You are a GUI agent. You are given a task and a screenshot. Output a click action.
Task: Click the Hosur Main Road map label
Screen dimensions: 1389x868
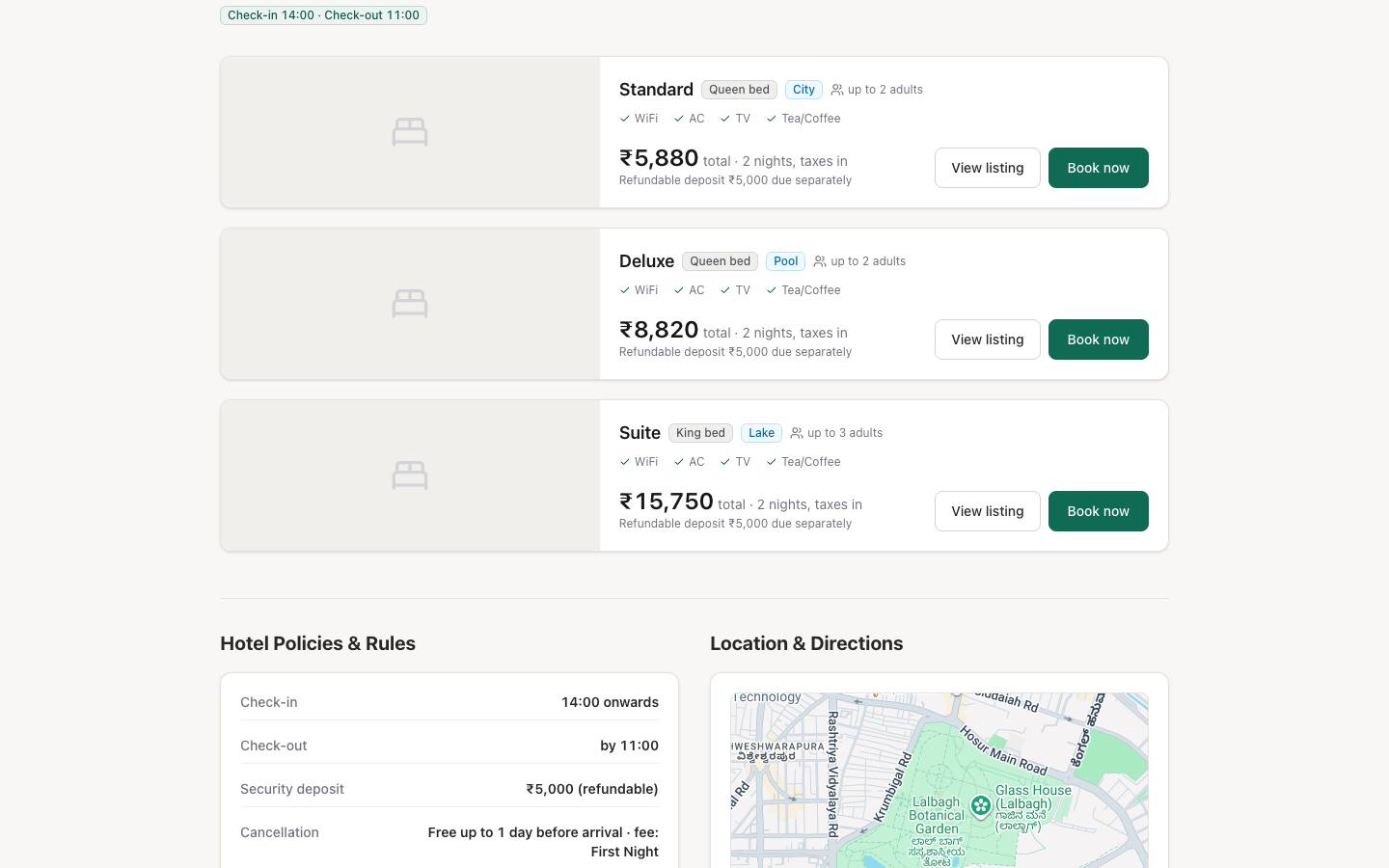pyautogui.click(x=1003, y=750)
